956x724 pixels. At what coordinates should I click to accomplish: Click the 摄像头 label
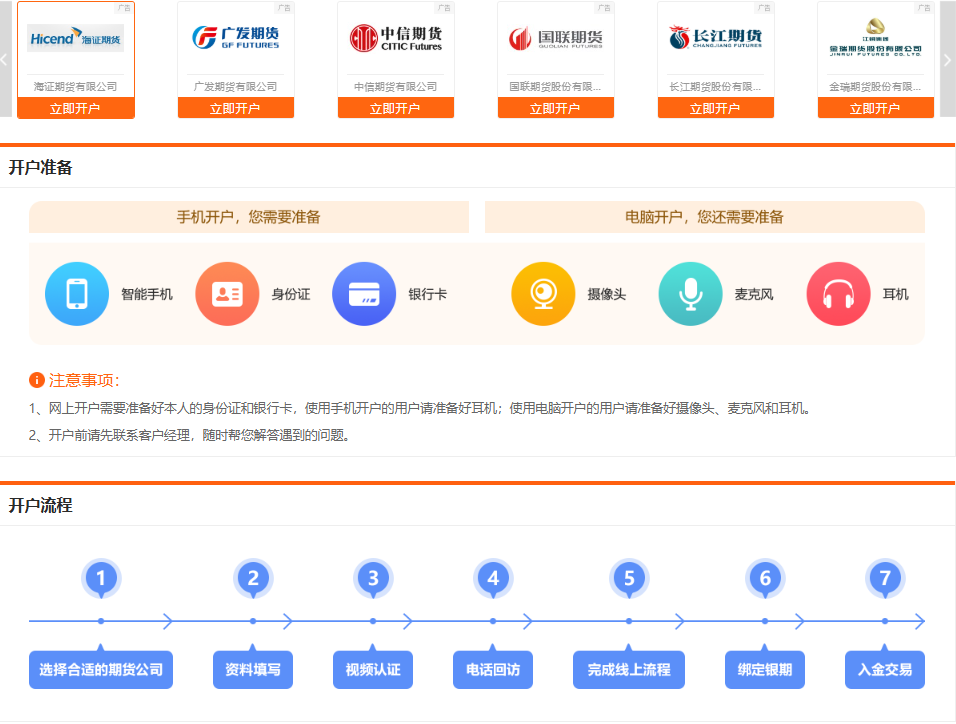(607, 295)
